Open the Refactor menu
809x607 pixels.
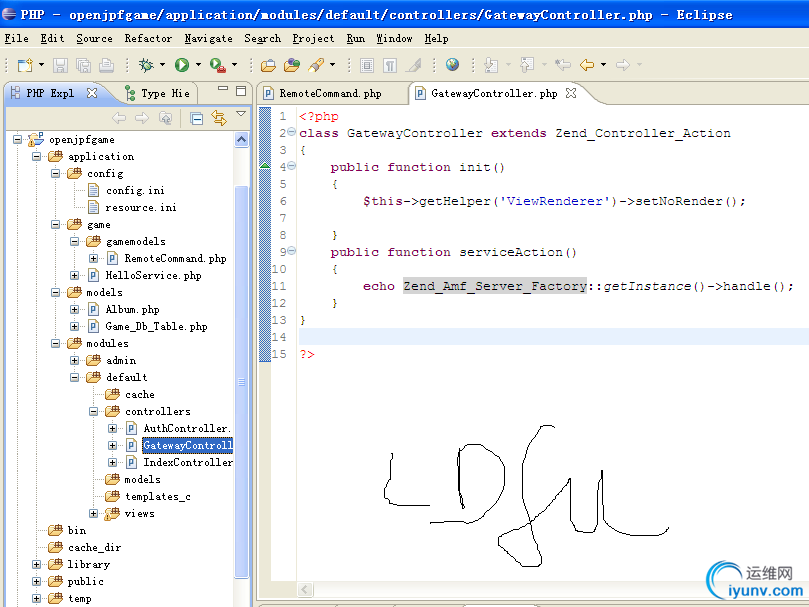[148, 39]
